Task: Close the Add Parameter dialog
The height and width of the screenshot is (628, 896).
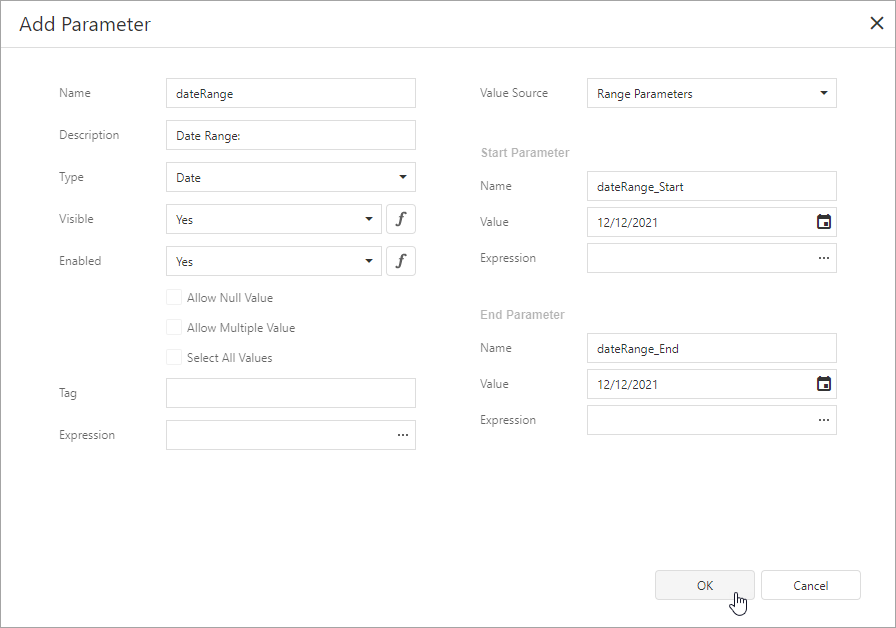Action: (876, 22)
